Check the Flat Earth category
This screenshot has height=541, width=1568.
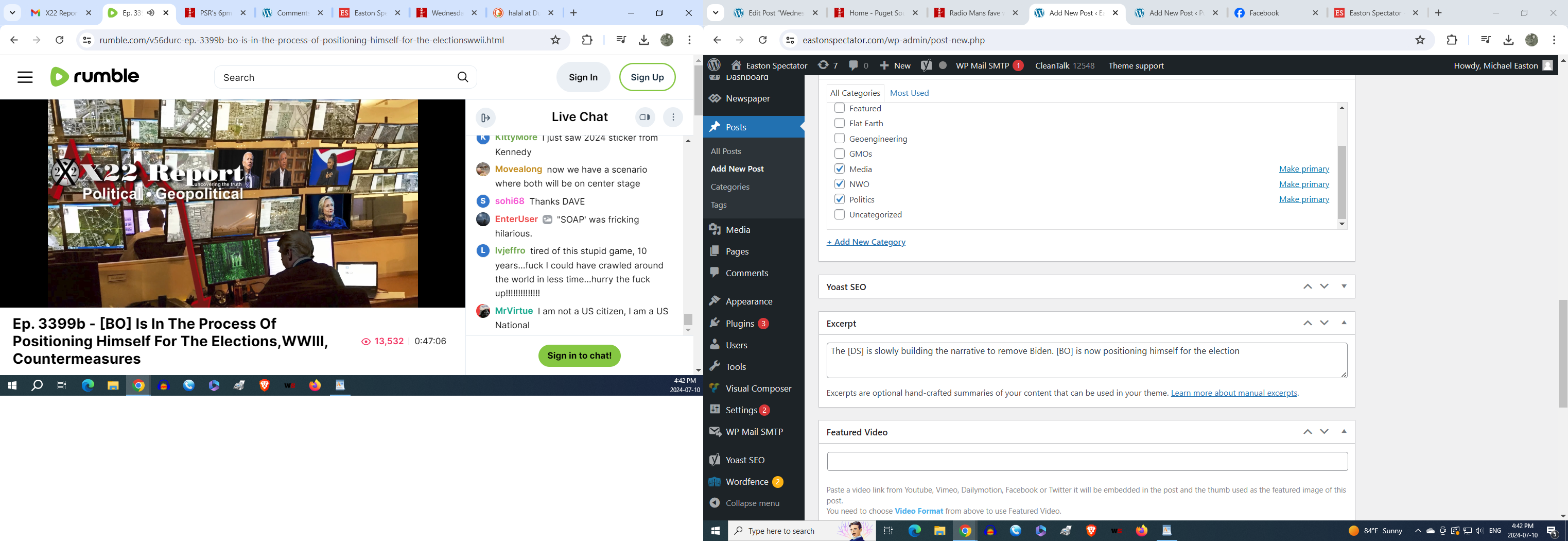click(840, 123)
